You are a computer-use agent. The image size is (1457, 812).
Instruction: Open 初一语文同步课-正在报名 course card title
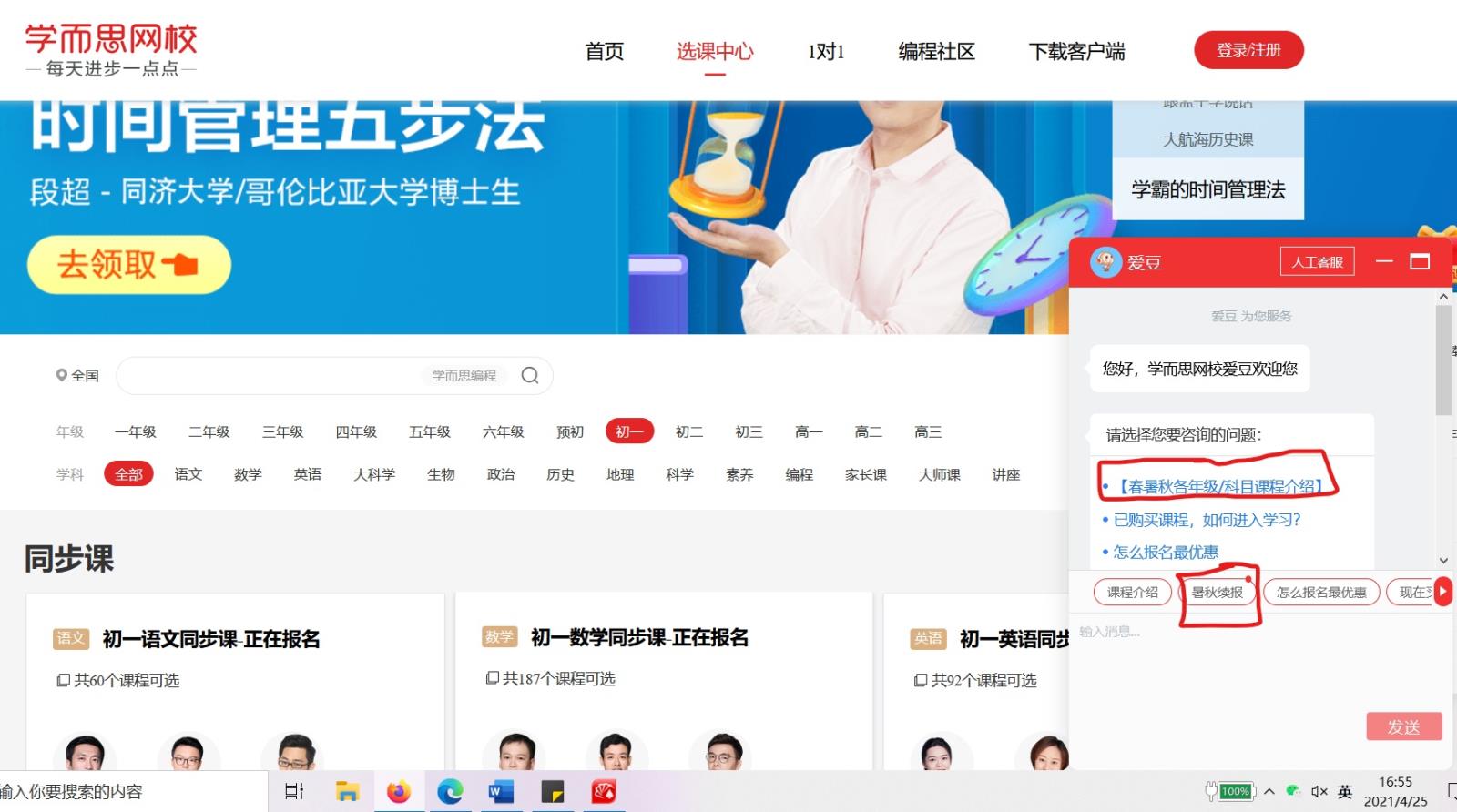(211, 639)
